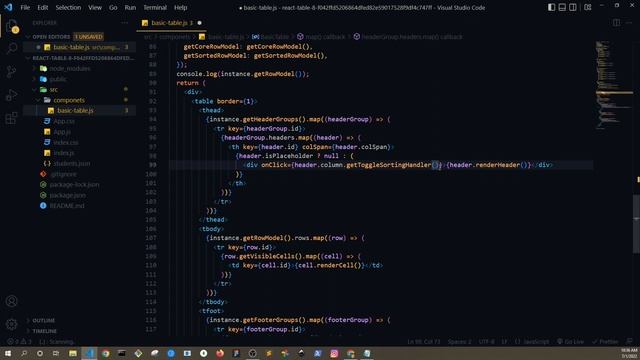
Task: Click the UTF-8 encoding status item
Action: pos(487,342)
